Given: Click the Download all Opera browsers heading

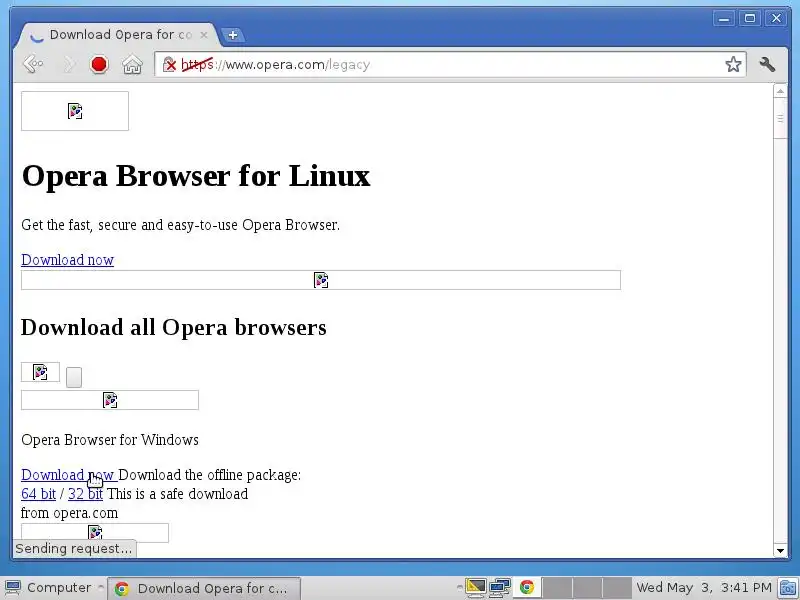Looking at the screenshot, I should (x=173, y=327).
